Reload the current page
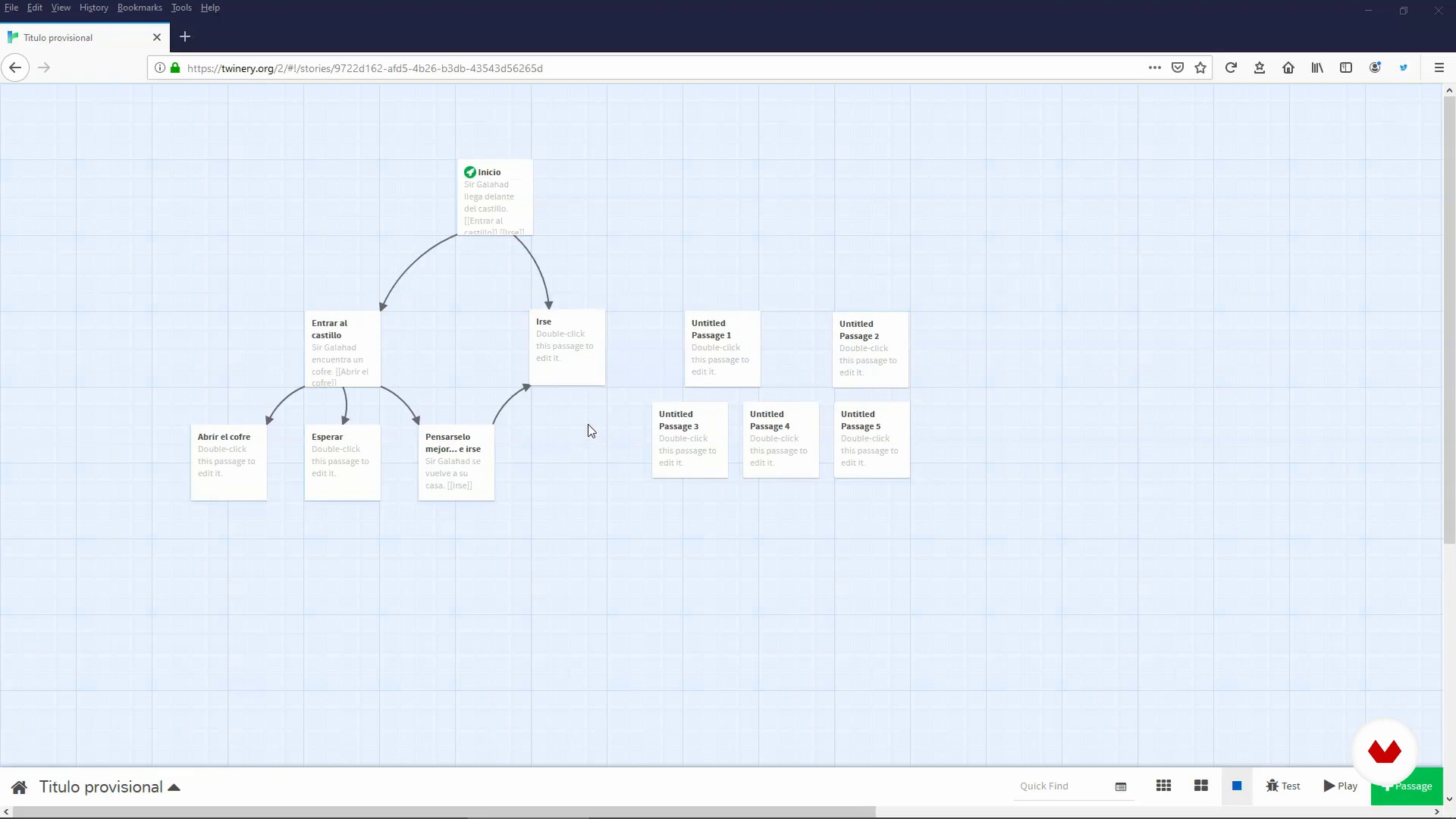Image resolution: width=1456 pixels, height=819 pixels. coord(1231,67)
